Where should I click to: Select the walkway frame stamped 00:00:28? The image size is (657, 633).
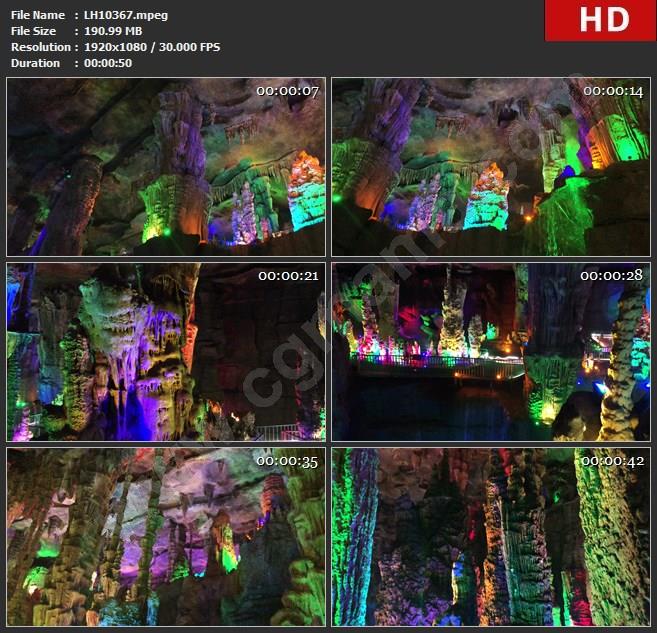(x=490, y=352)
